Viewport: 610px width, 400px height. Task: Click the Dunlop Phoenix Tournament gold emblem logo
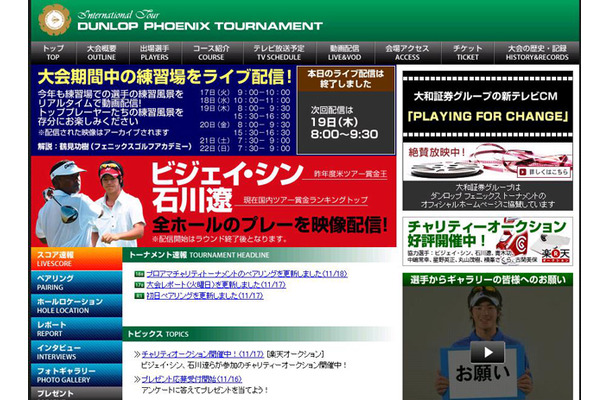pos(54,19)
